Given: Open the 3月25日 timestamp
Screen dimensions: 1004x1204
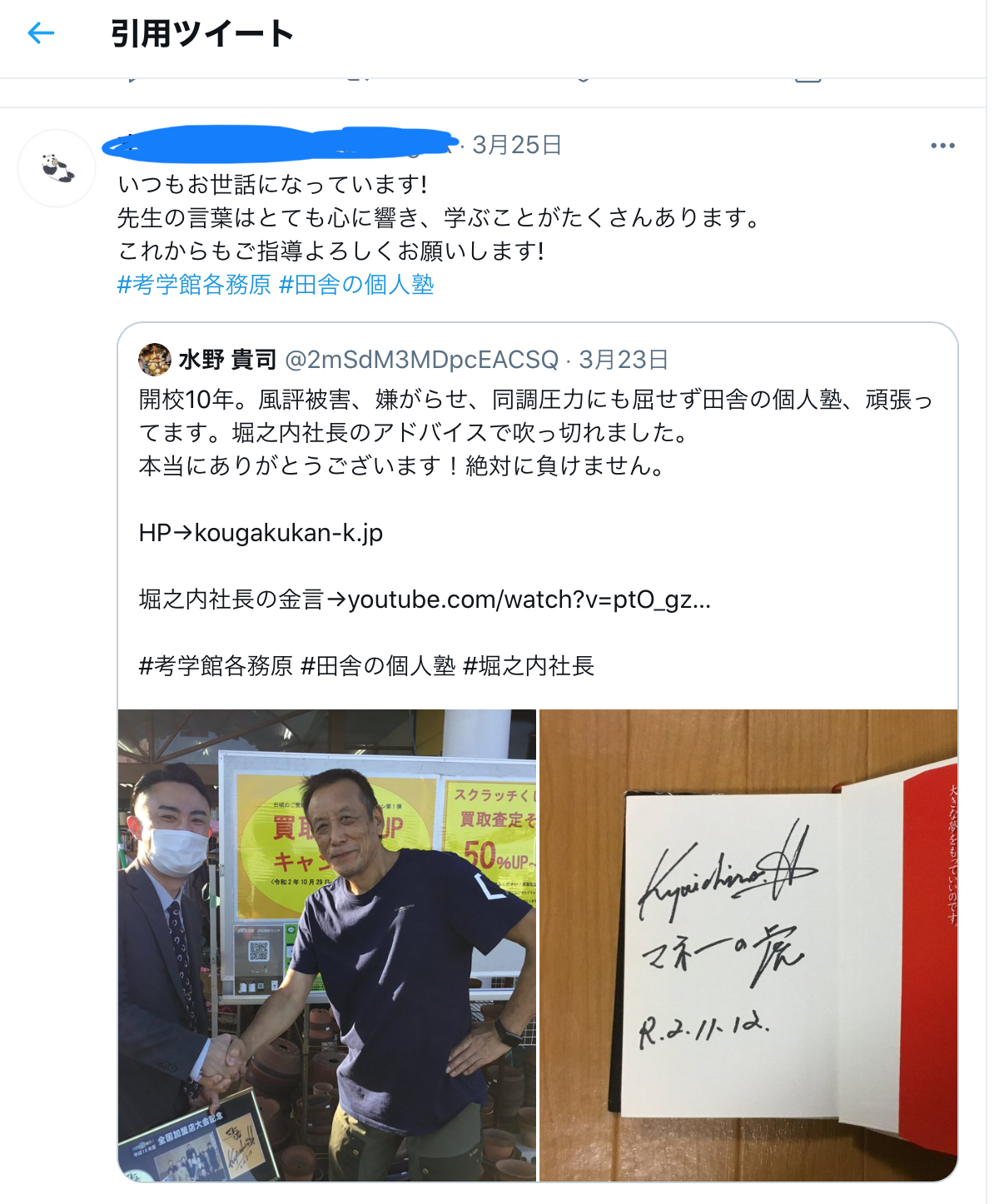Looking at the screenshot, I should pyautogui.click(x=517, y=145).
